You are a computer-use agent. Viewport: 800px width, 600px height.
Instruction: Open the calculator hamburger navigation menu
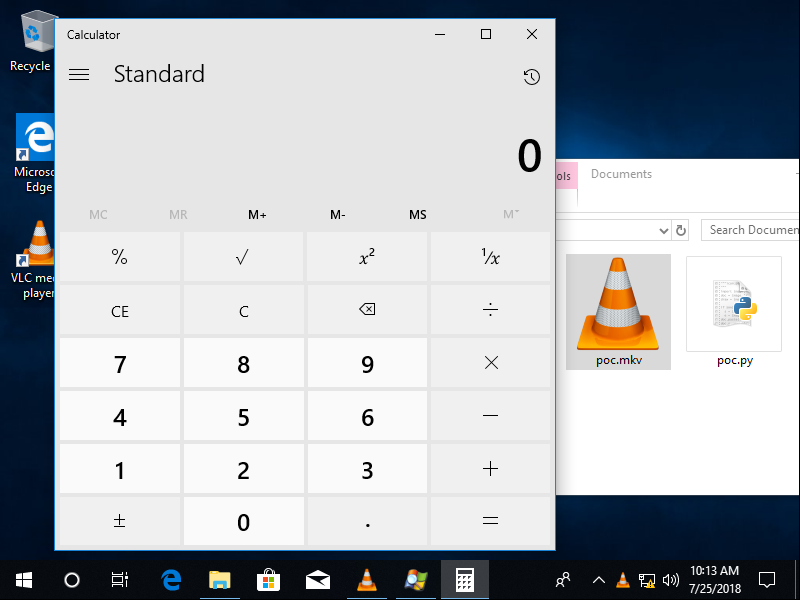(79, 75)
